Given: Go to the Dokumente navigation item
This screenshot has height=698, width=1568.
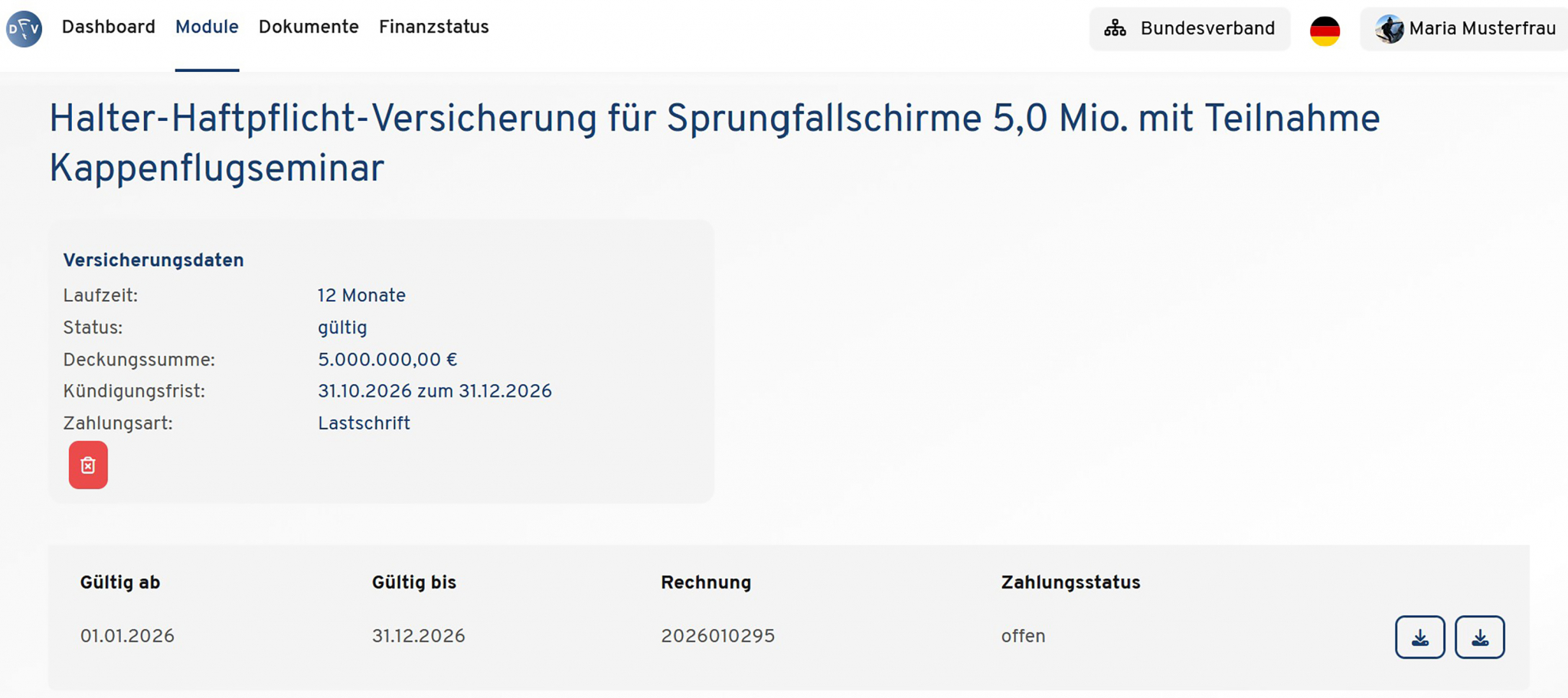Looking at the screenshot, I should tap(309, 28).
